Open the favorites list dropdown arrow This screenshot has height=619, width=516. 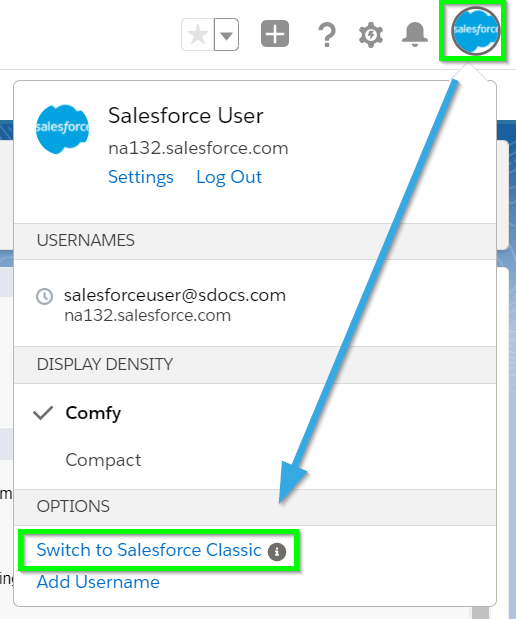coord(226,35)
